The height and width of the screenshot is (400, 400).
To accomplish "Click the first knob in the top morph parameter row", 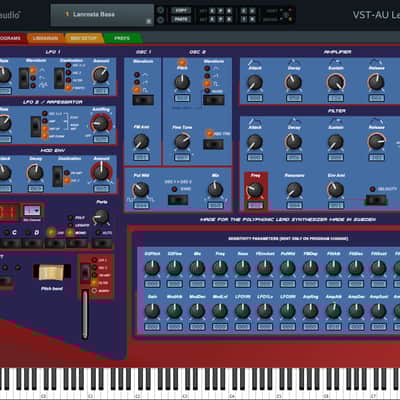I will (152, 268).
